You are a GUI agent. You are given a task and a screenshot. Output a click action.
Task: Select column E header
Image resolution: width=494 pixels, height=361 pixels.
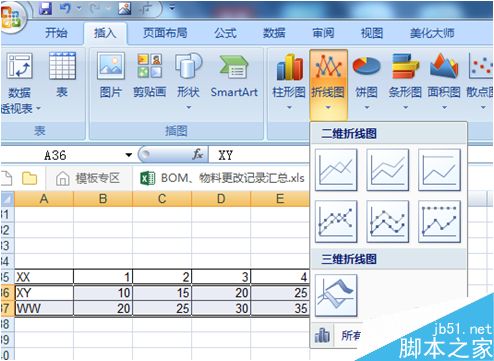tap(280, 199)
